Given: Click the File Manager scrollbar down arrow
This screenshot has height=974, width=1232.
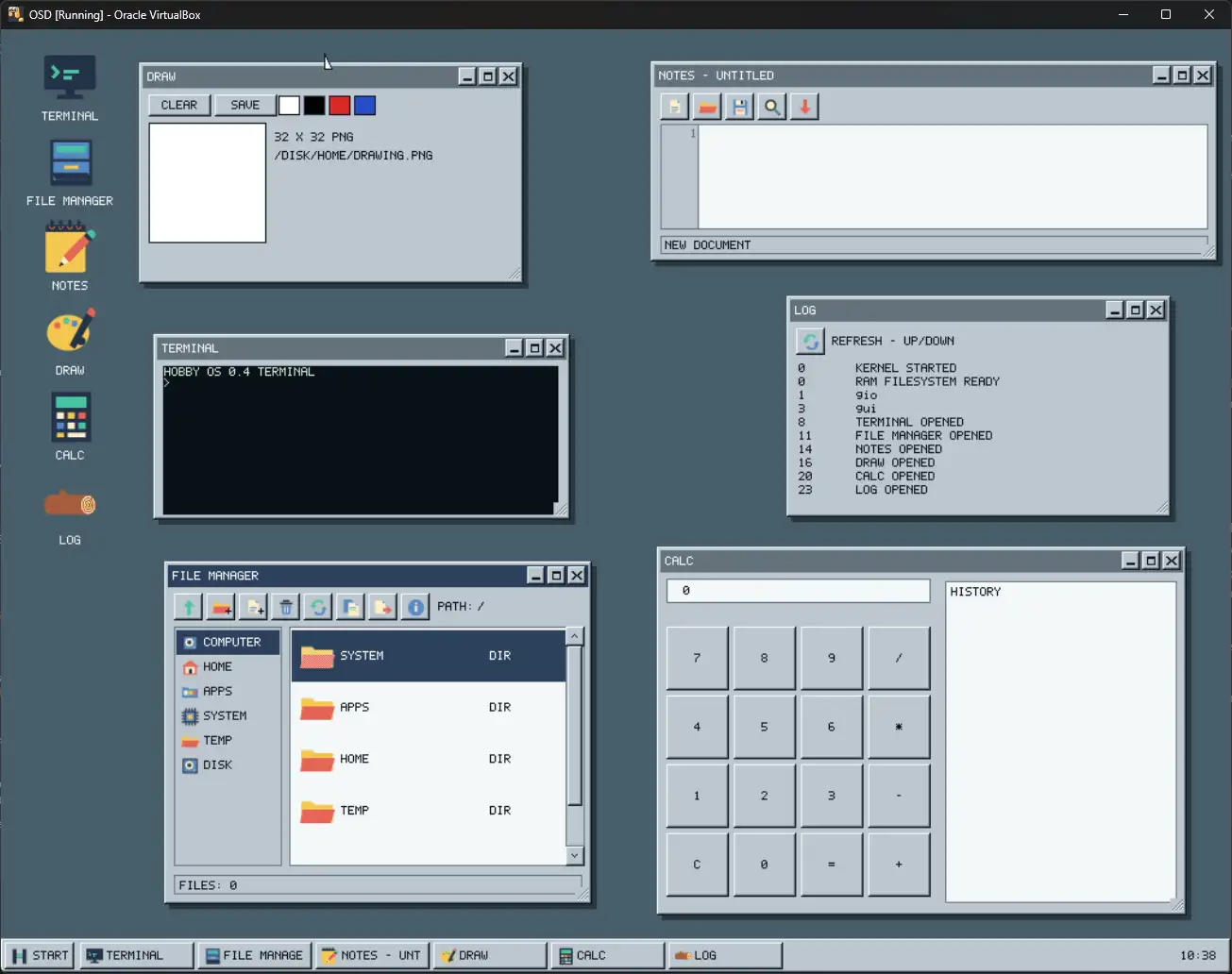Looking at the screenshot, I should click(x=574, y=855).
